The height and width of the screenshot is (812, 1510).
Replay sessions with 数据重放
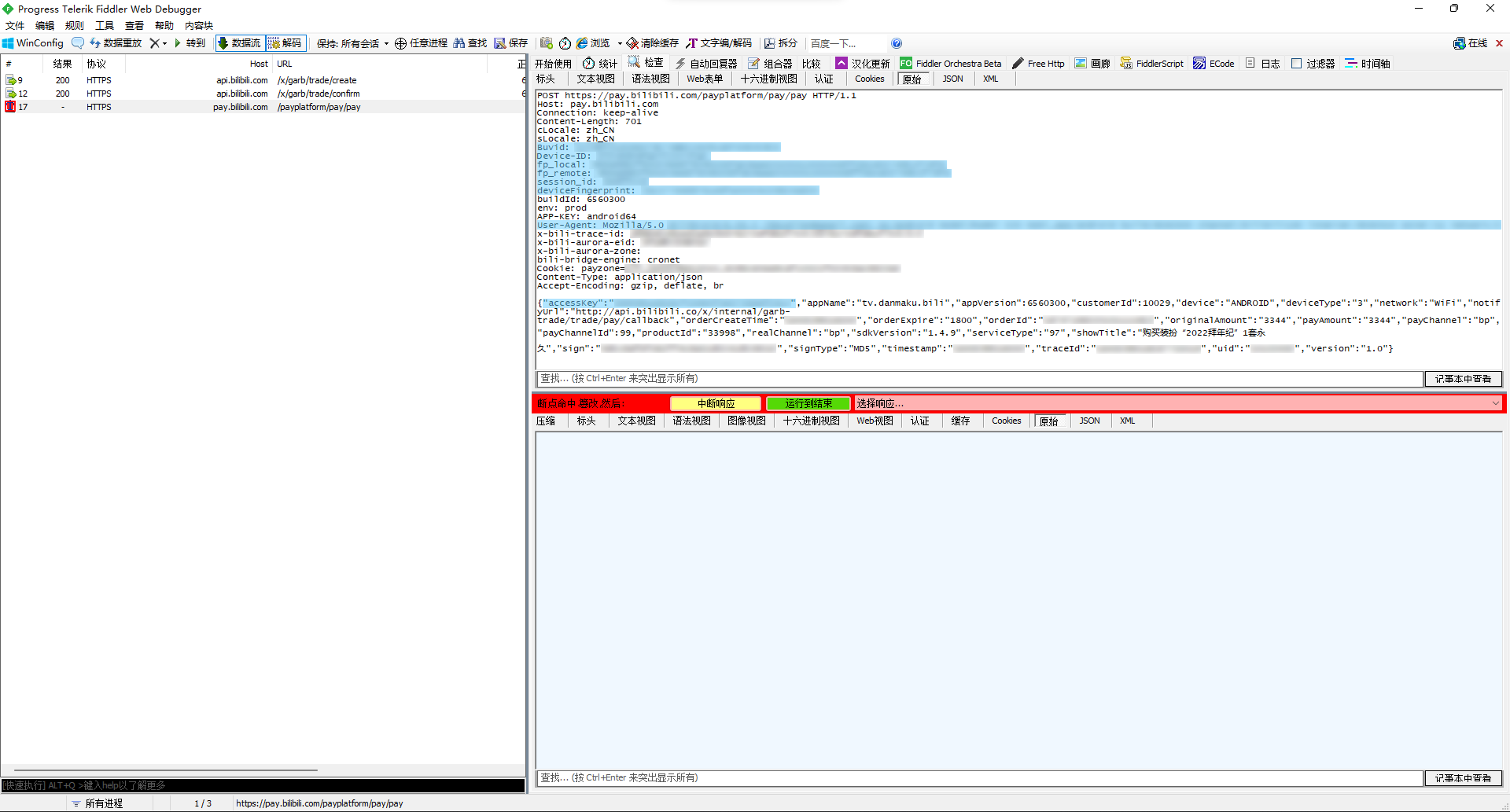click(116, 43)
